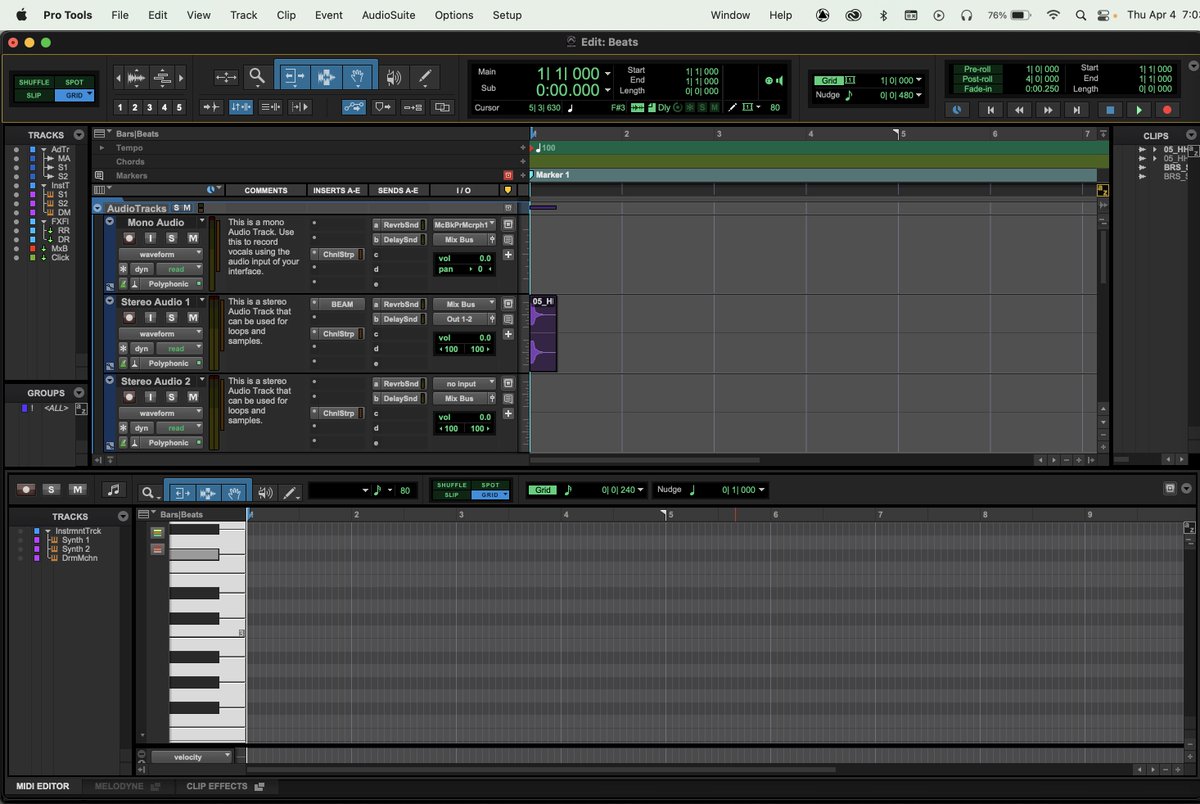Select the Pencil tool in the main toolbar
1200x804 pixels.
point(425,77)
